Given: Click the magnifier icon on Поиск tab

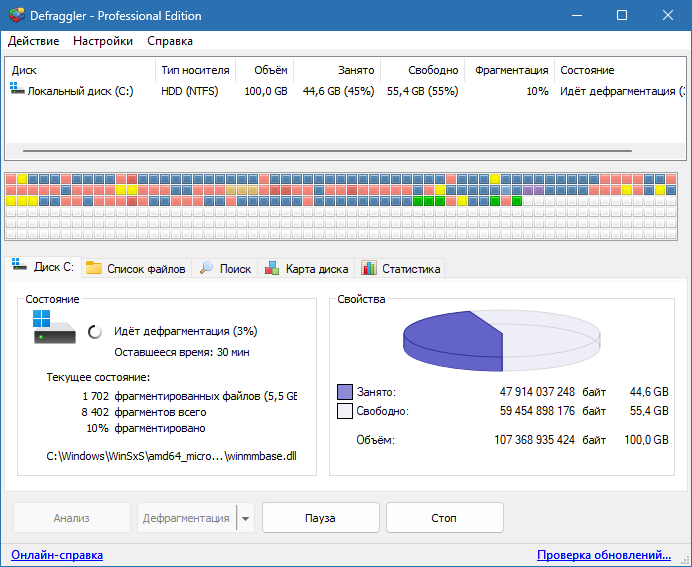Looking at the screenshot, I should (x=206, y=268).
